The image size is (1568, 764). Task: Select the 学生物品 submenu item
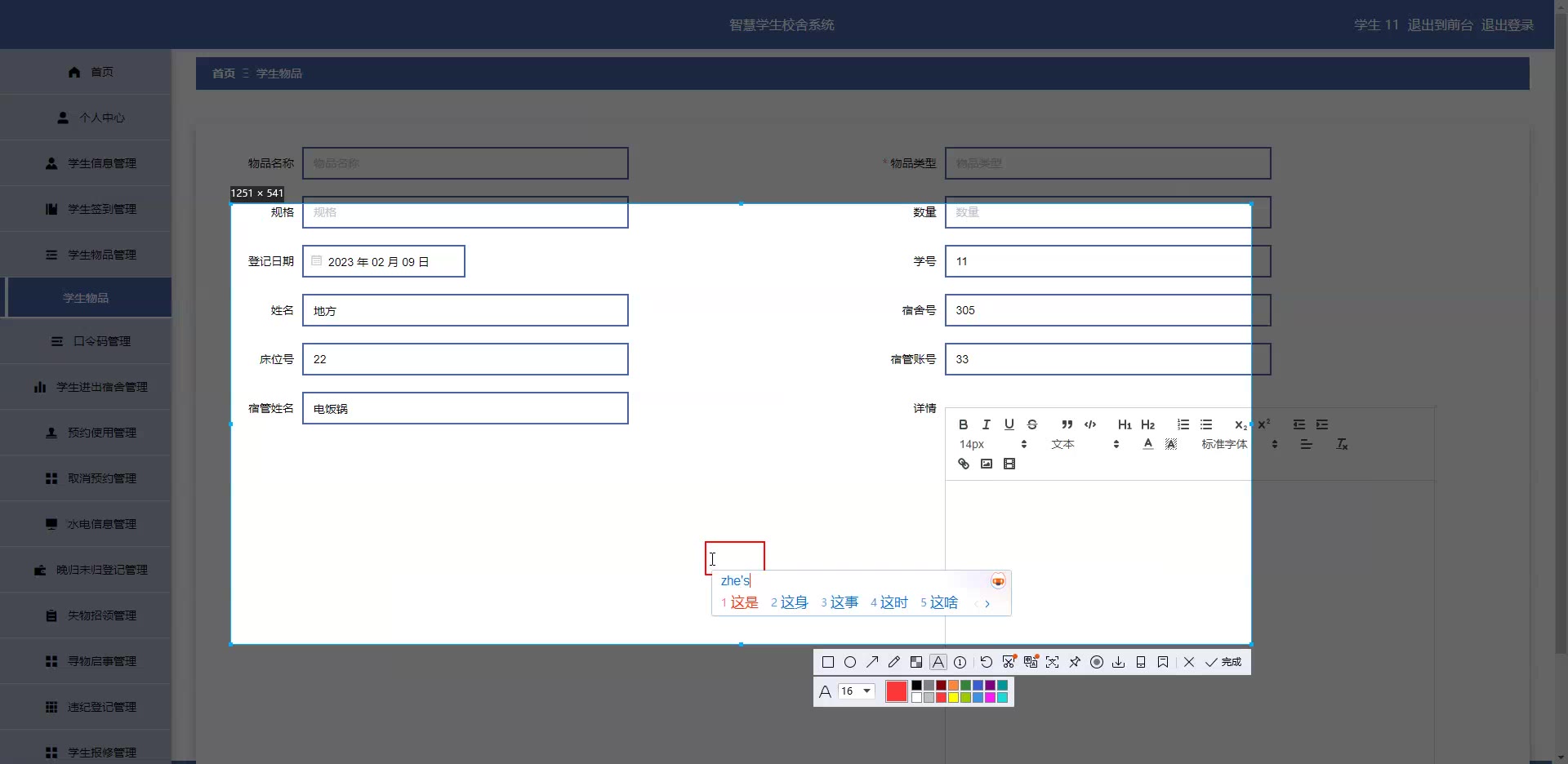pos(86,298)
